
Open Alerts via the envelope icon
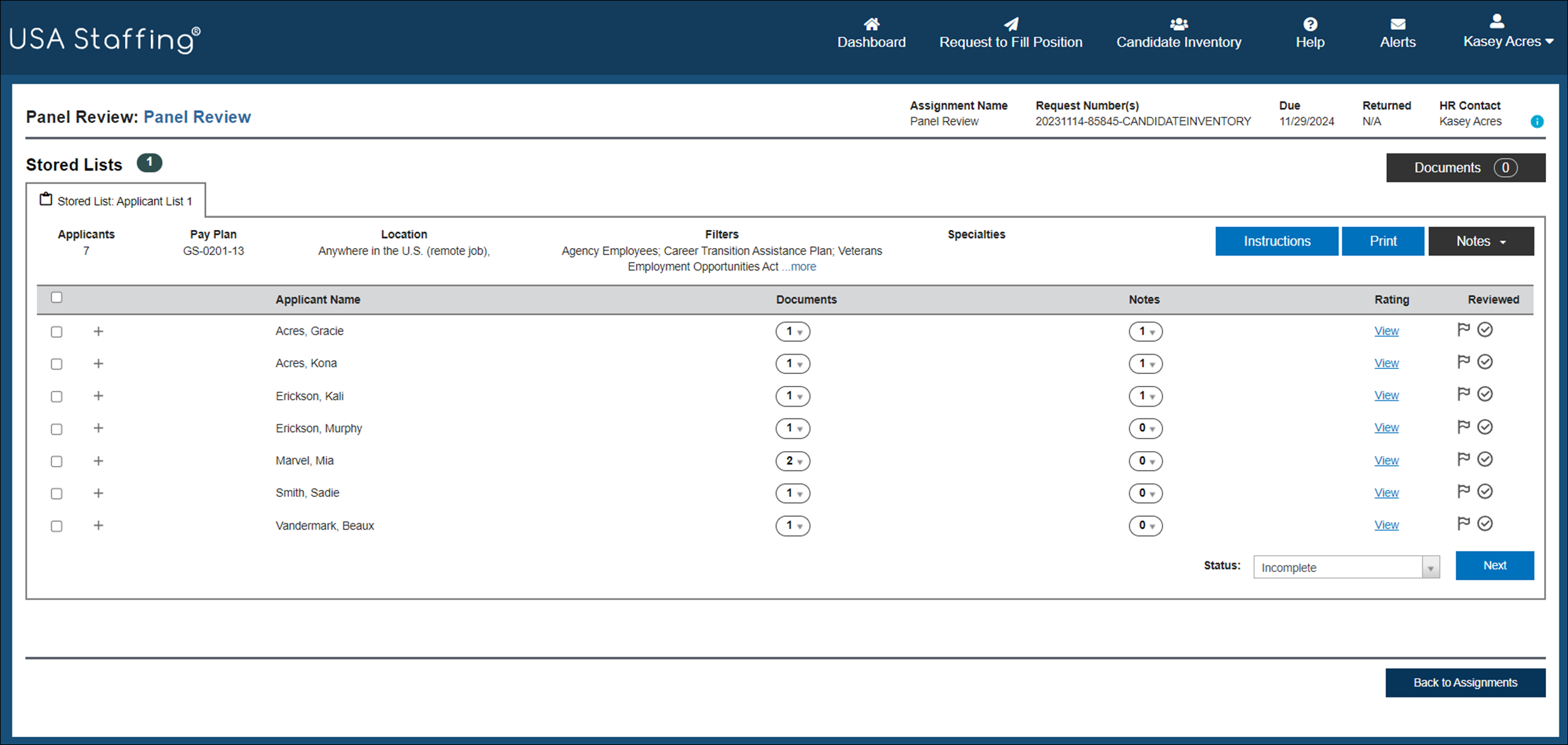pos(1398,24)
